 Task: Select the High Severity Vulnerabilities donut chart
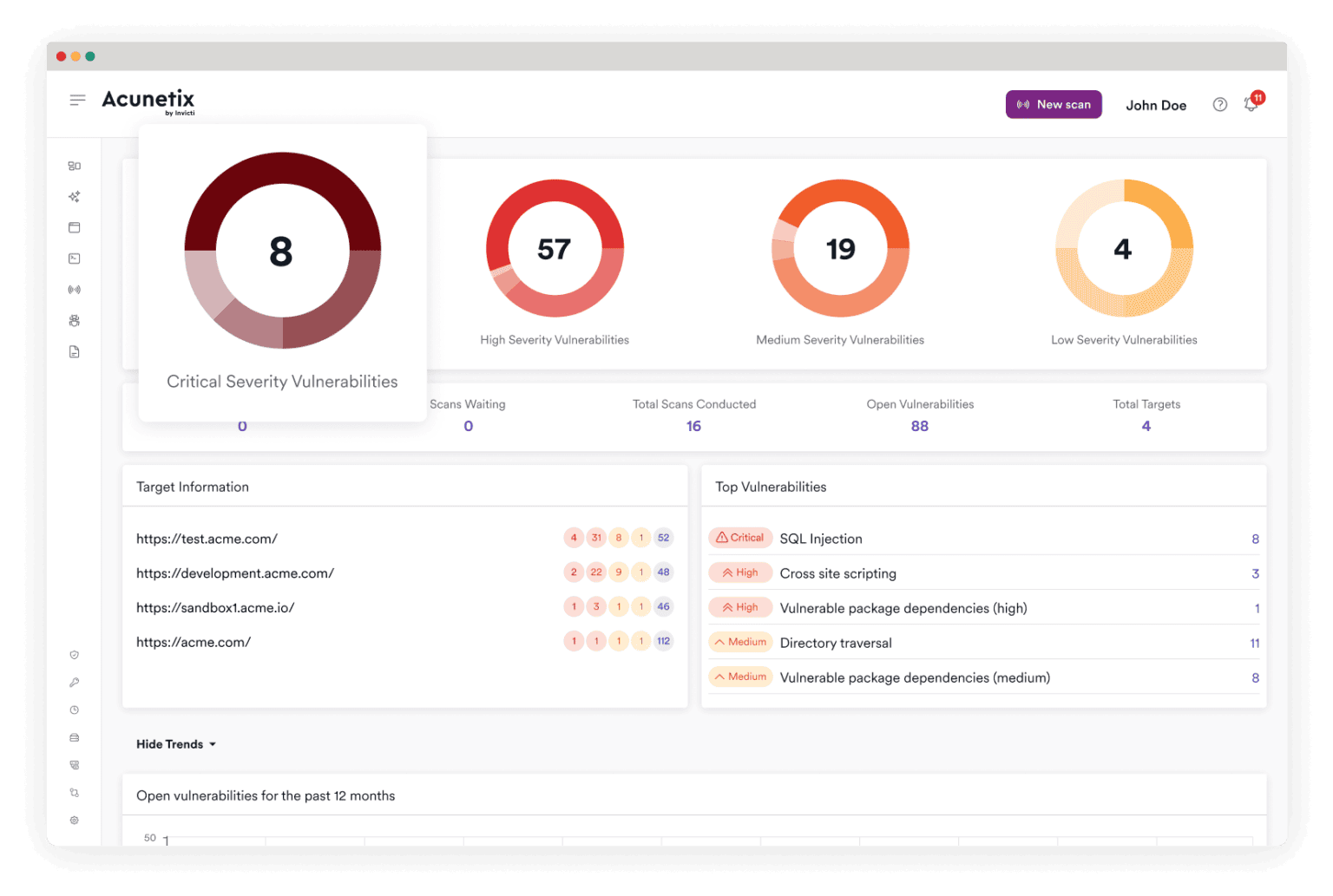[555, 249]
